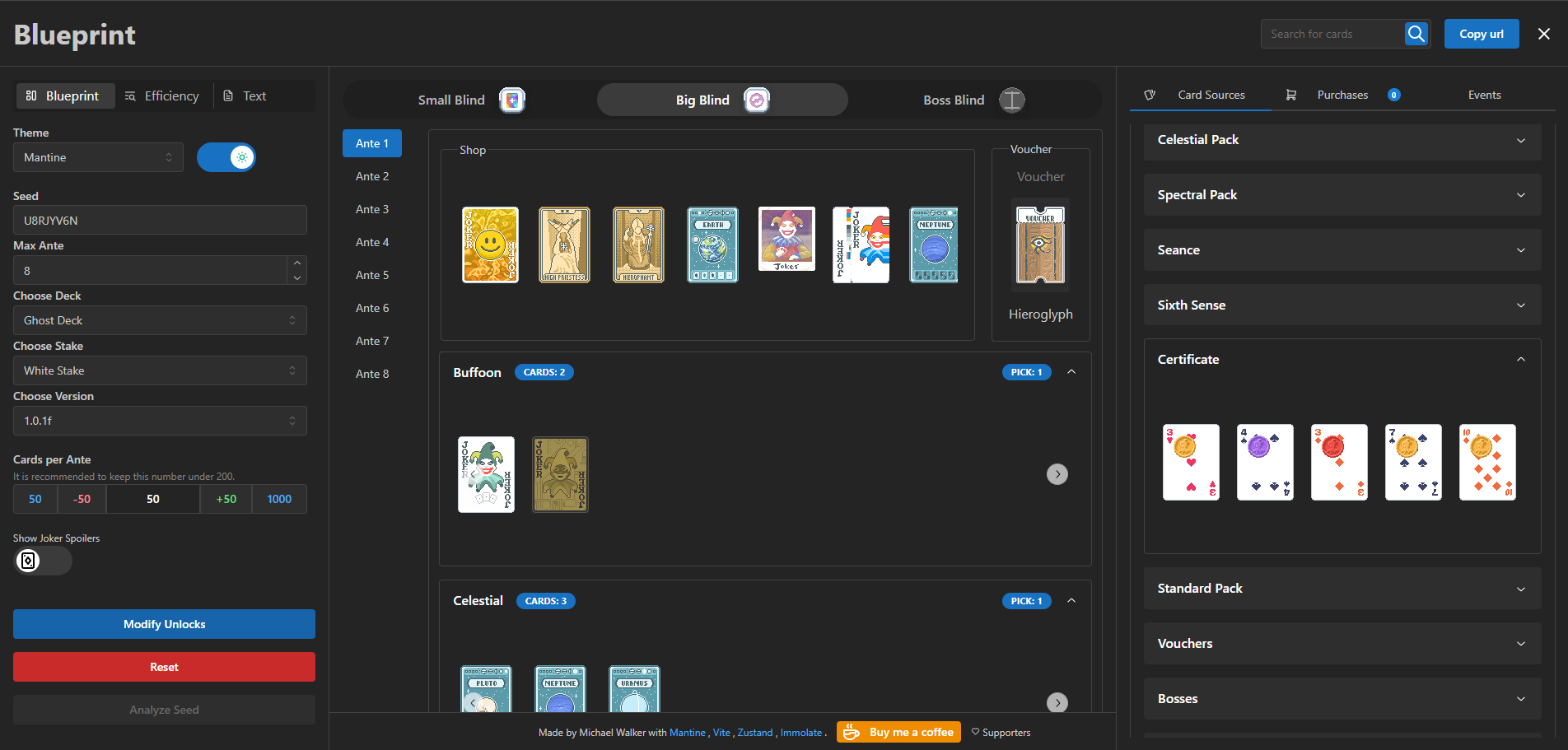Click the Max Ante increment arrow
The width and height of the screenshot is (1568, 750).
pyautogui.click(x=296, y=263)
